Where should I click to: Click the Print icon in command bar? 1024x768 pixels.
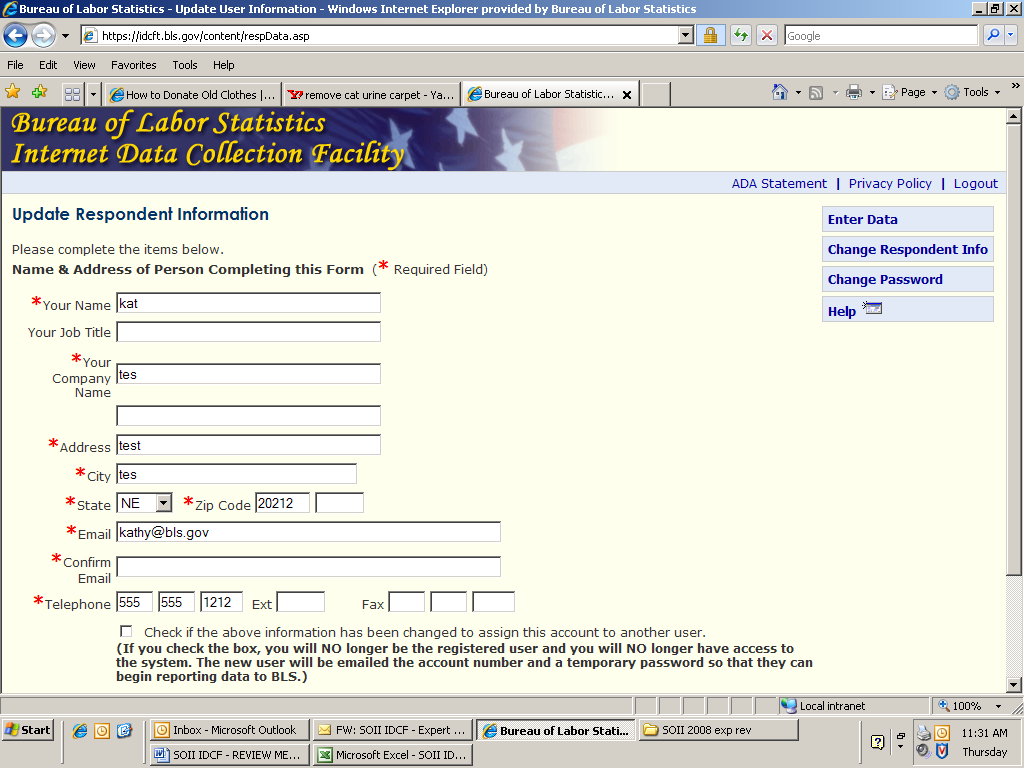(854, 93)
